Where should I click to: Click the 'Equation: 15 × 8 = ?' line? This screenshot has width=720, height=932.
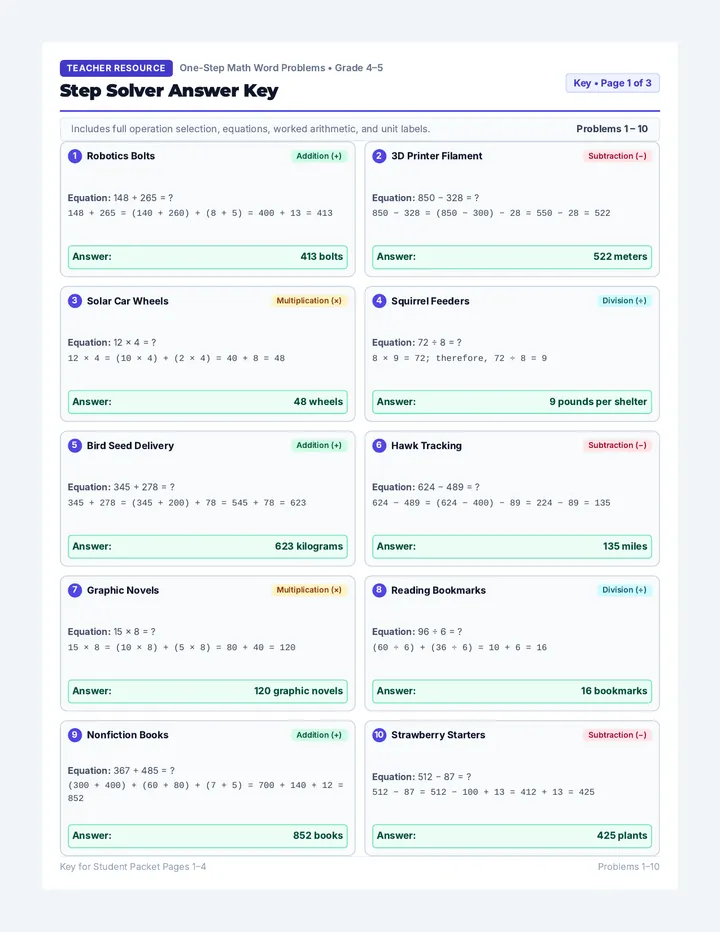(112, 631)
